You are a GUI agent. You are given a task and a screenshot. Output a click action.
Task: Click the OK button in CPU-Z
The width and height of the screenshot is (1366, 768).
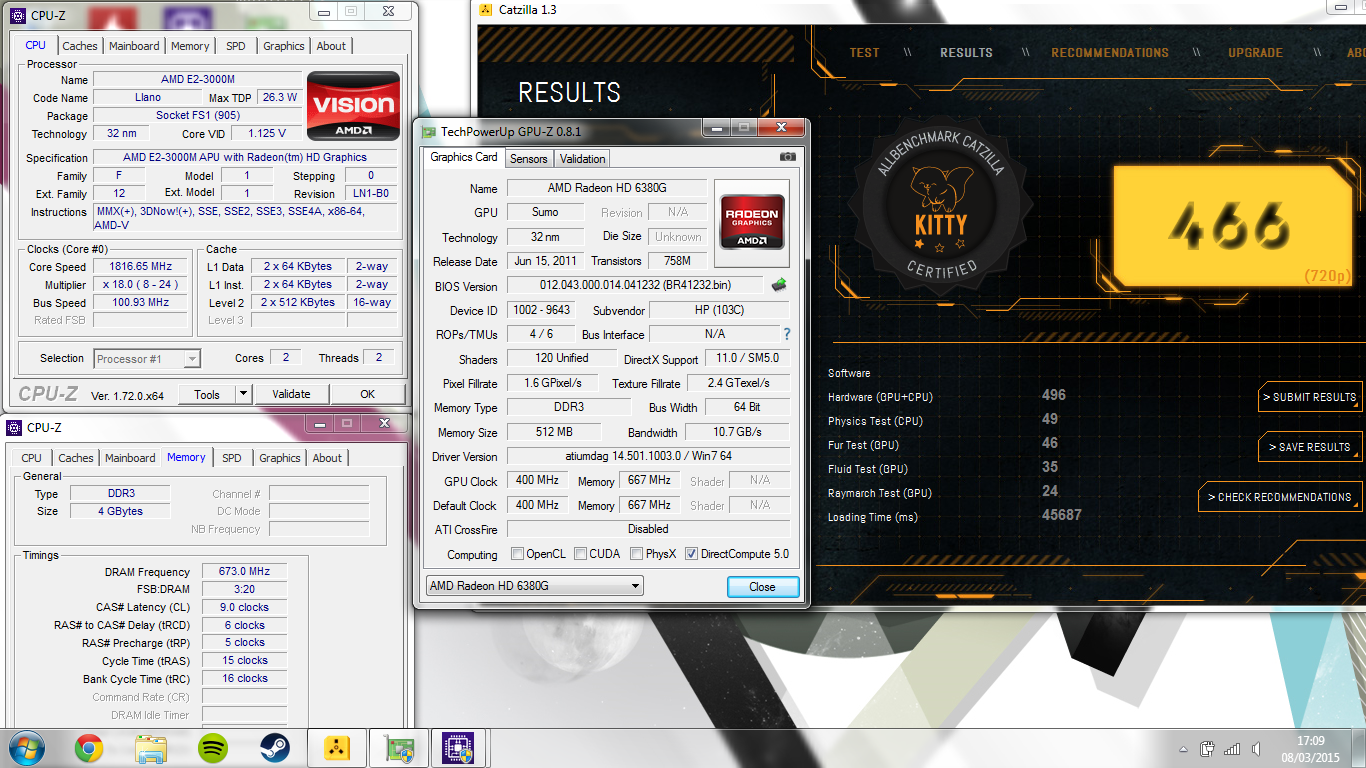(367, 394)
